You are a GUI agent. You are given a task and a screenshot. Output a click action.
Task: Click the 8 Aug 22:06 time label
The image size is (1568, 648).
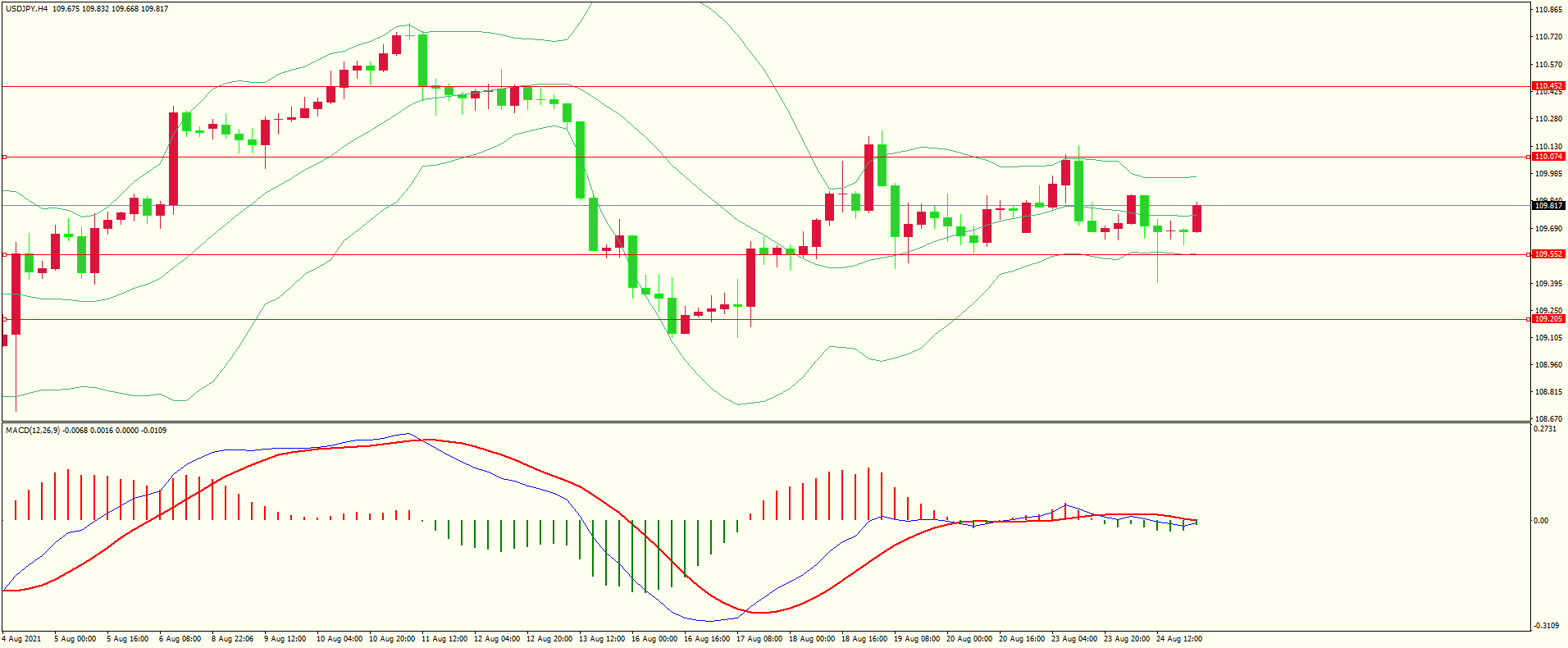click(x=232, y=639)
